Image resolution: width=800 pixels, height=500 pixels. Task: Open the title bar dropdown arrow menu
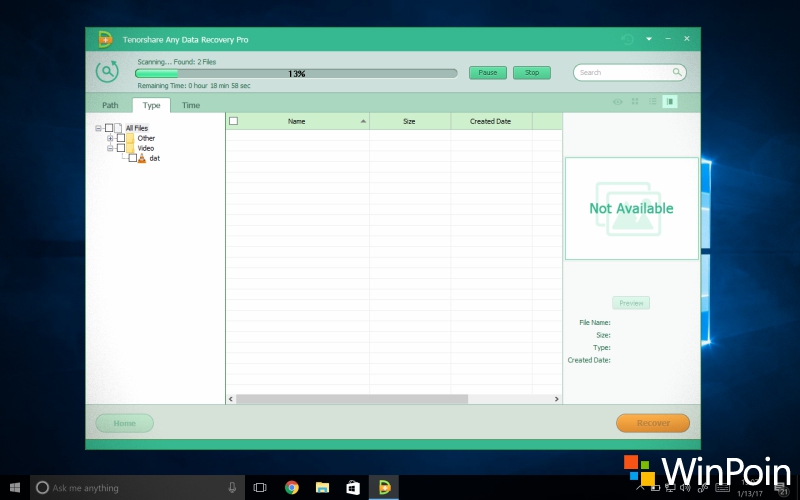tap(649, 39)
